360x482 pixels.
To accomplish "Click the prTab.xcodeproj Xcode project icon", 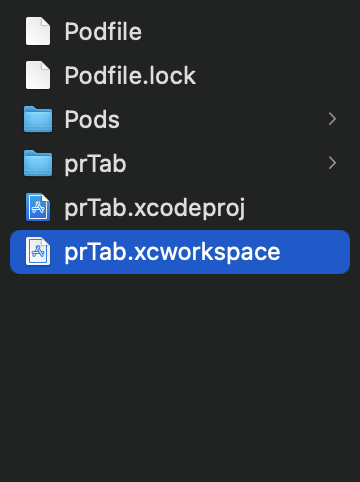I will tap(38, 207).
